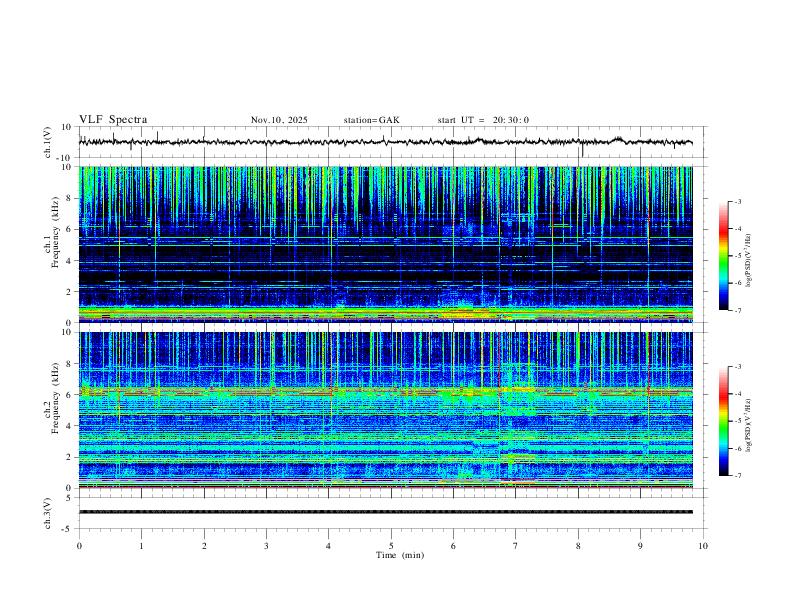Click the 'start UT = 20:30:0' text
The image size is (792, 612).
[x=483, y=120]
